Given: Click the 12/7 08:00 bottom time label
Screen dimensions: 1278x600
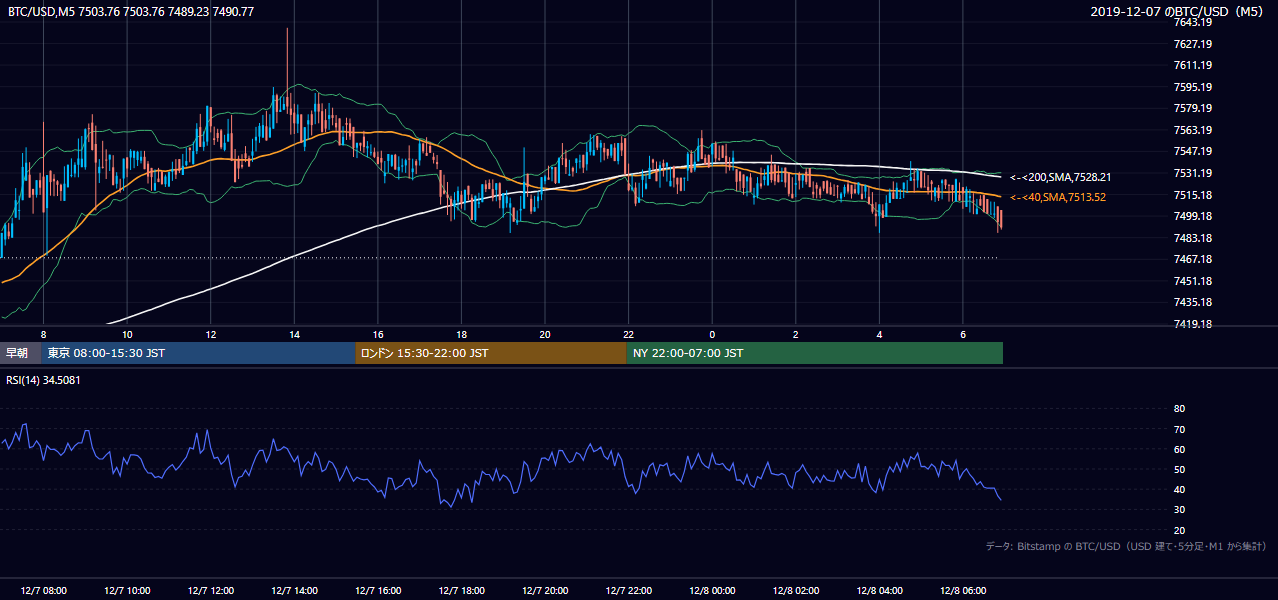Looking at the screenshot, I should pyautogui.click(x=43, y=590).
